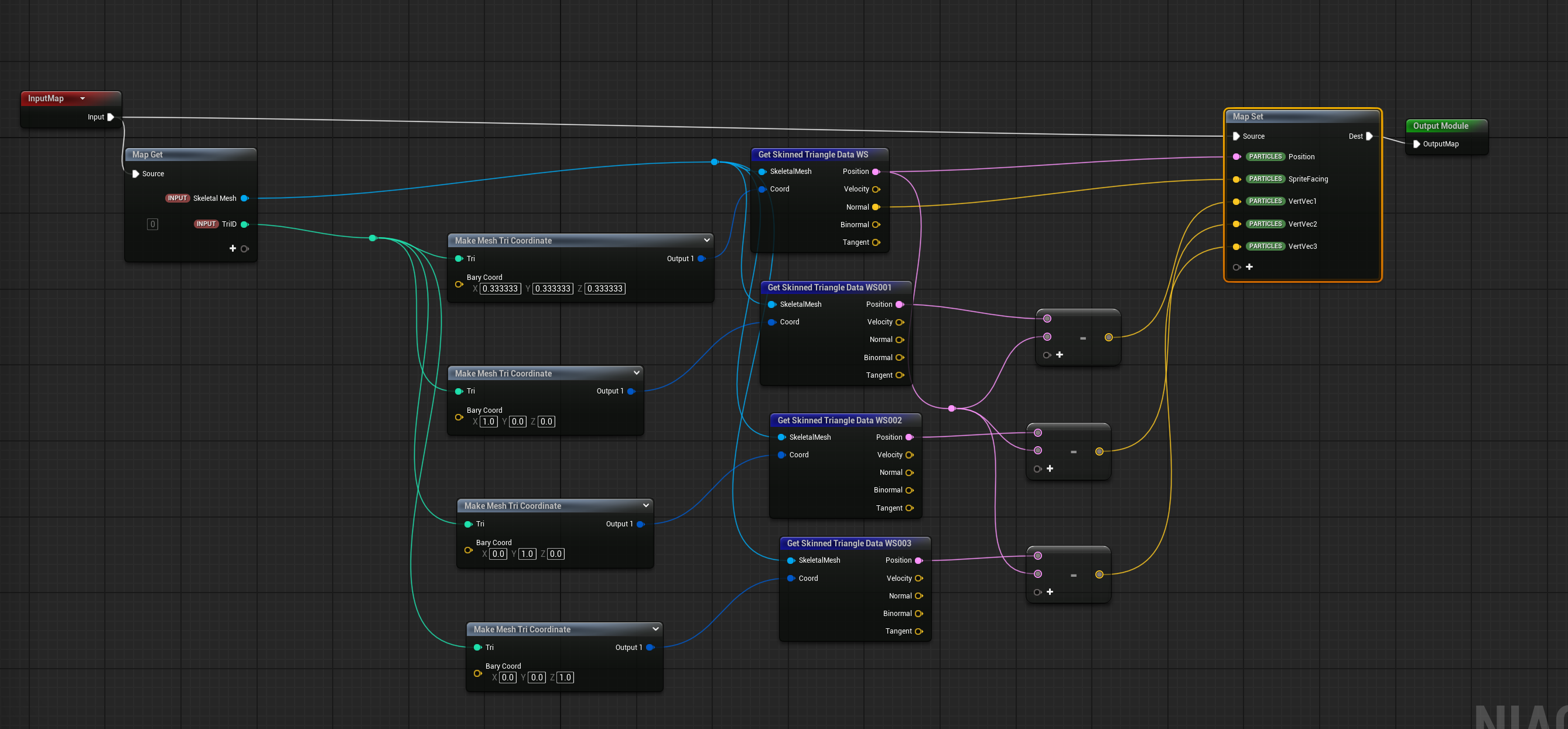
Task: Expand the Make Mesh Tri Coordinate node with X 1.0
Action: click(x=637, y=373)
